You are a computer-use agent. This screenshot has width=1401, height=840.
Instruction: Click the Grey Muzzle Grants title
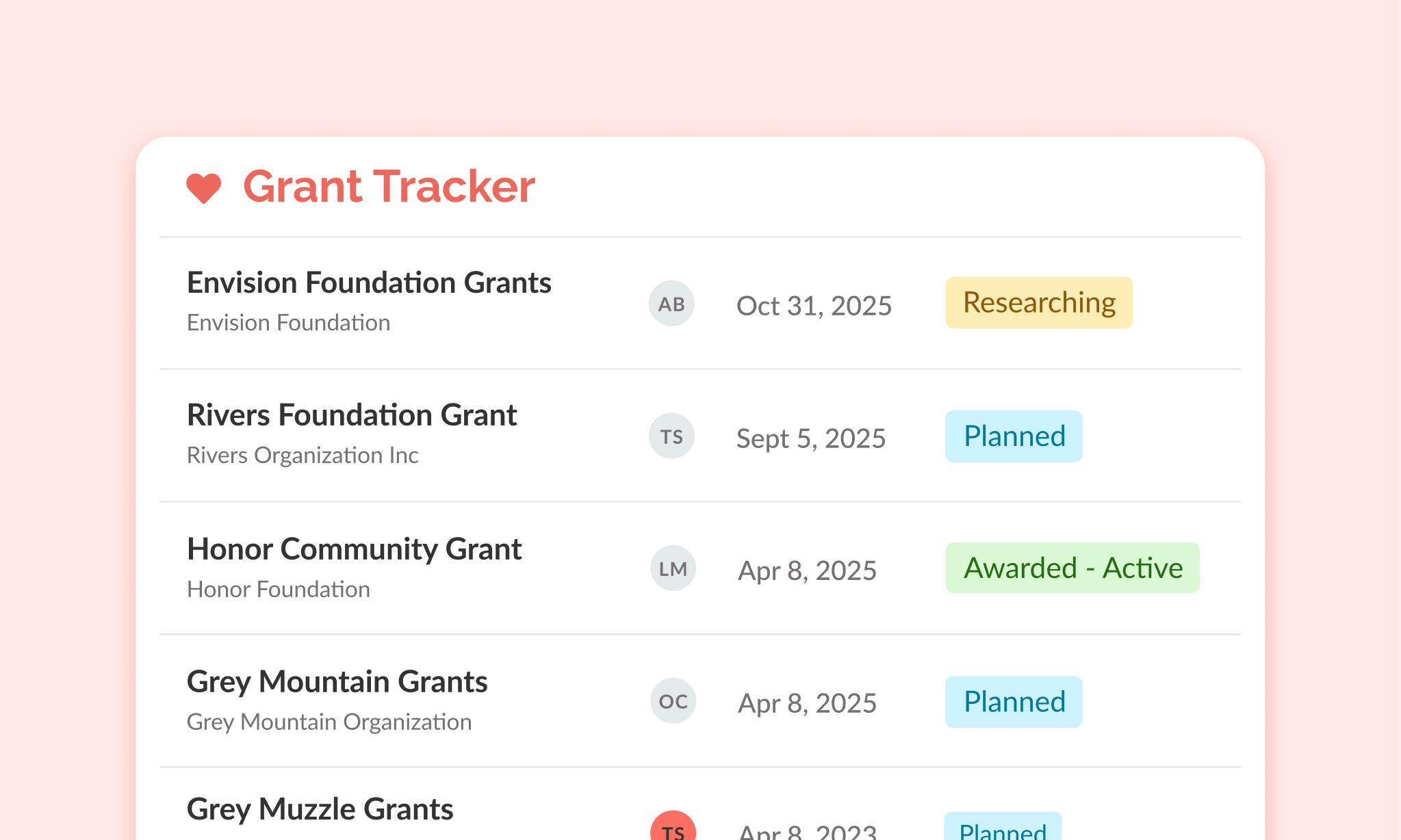pyautogui.click(x=319, y=809)
